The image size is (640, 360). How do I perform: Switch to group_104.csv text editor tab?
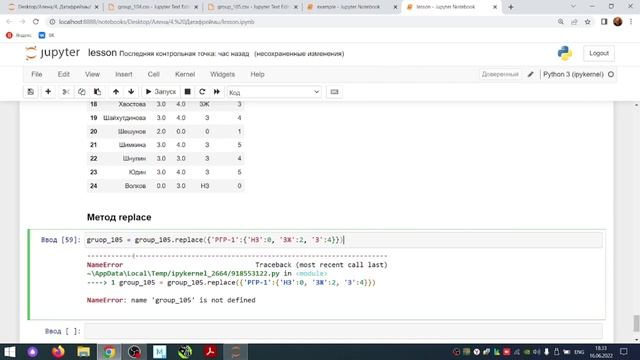153,7
